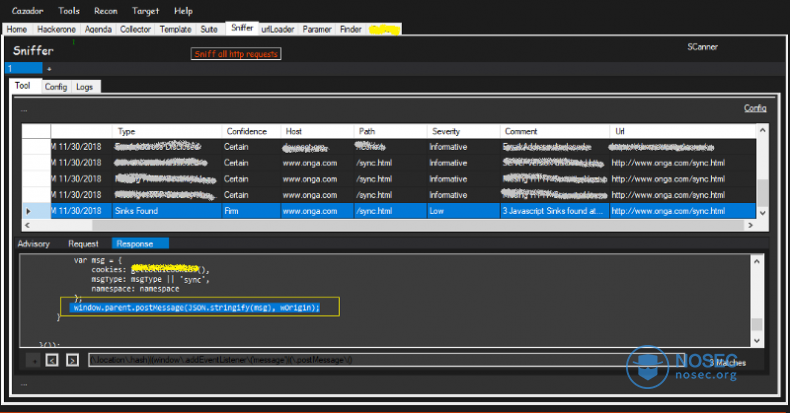Click the current row arrow indicator in row header
Image resolution: width=790 pixels, height=413 pixels.
pyautogui.click(x=28, y=211)
